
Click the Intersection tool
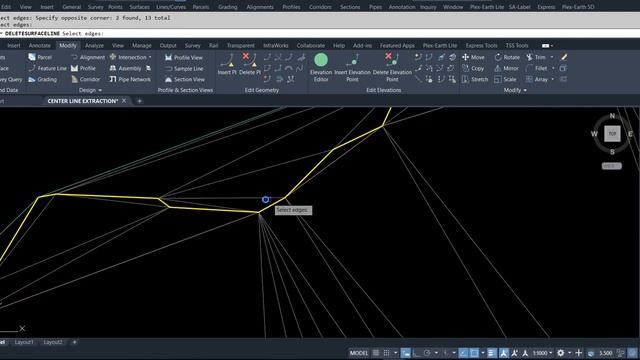click(128, 57)
